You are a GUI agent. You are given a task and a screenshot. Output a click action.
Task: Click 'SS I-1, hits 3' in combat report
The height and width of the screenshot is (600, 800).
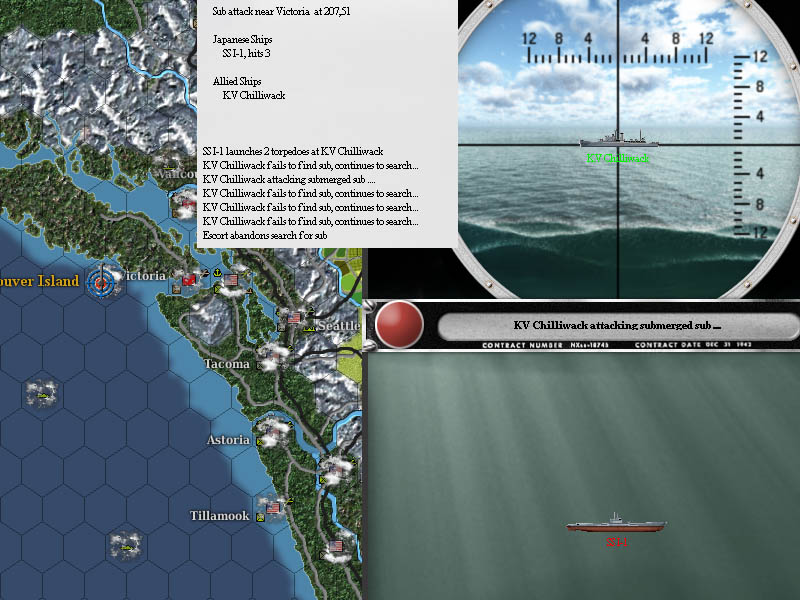(246, 53)
